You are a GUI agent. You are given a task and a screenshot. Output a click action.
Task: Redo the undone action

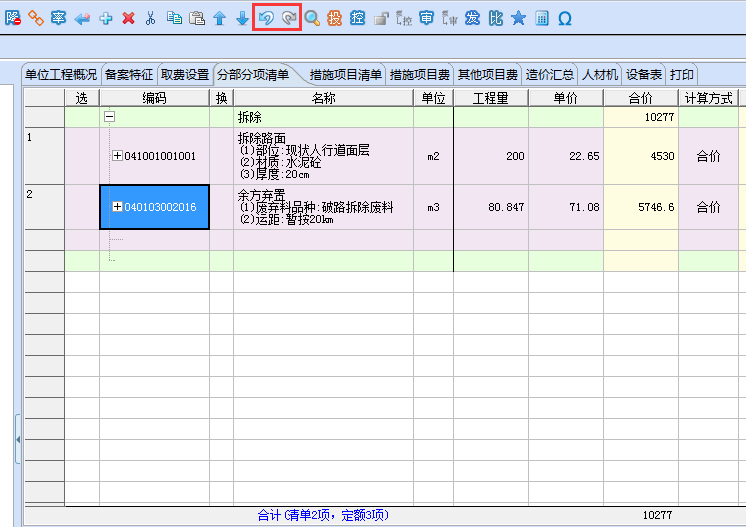[x=289, y=18]
